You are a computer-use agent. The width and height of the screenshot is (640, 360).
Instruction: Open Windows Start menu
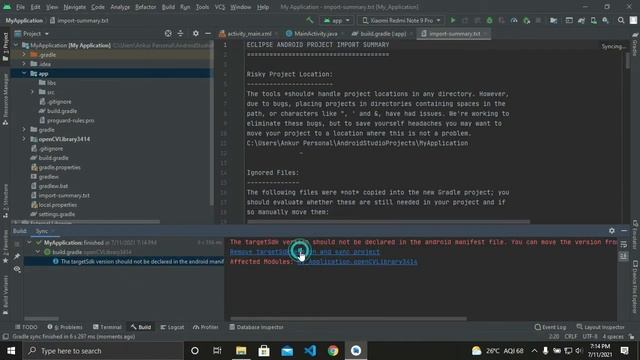coord(11,351)
